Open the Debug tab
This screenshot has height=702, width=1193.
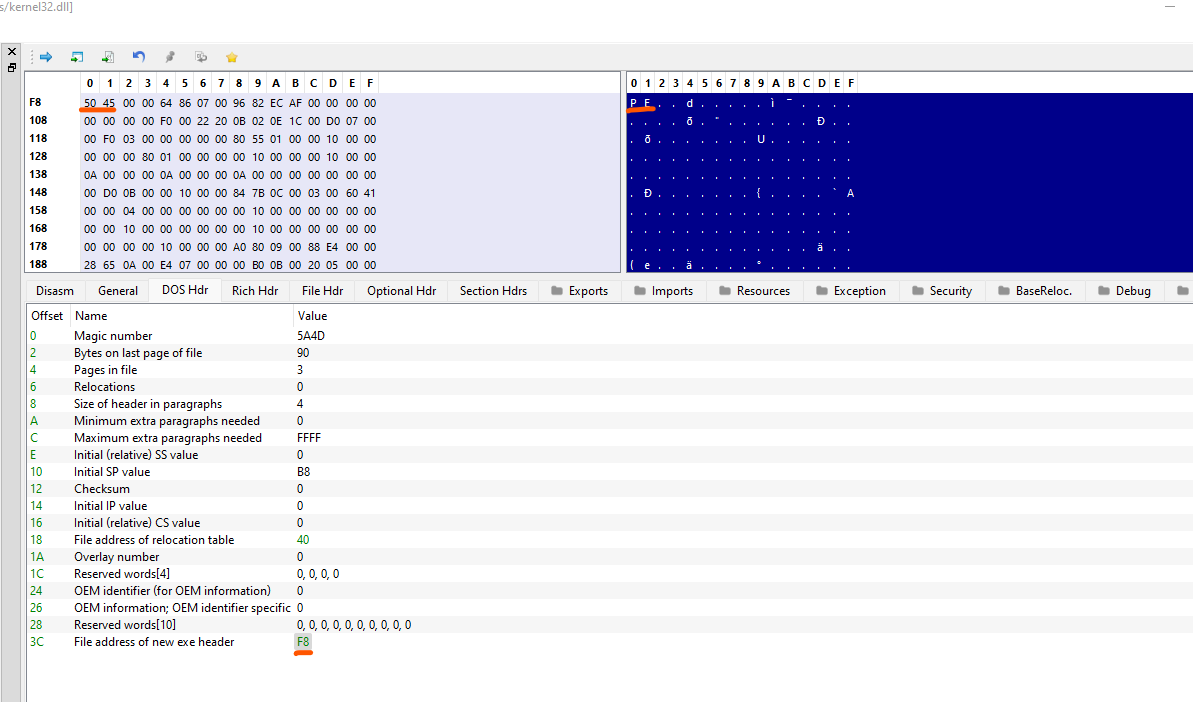(1125, 291)
